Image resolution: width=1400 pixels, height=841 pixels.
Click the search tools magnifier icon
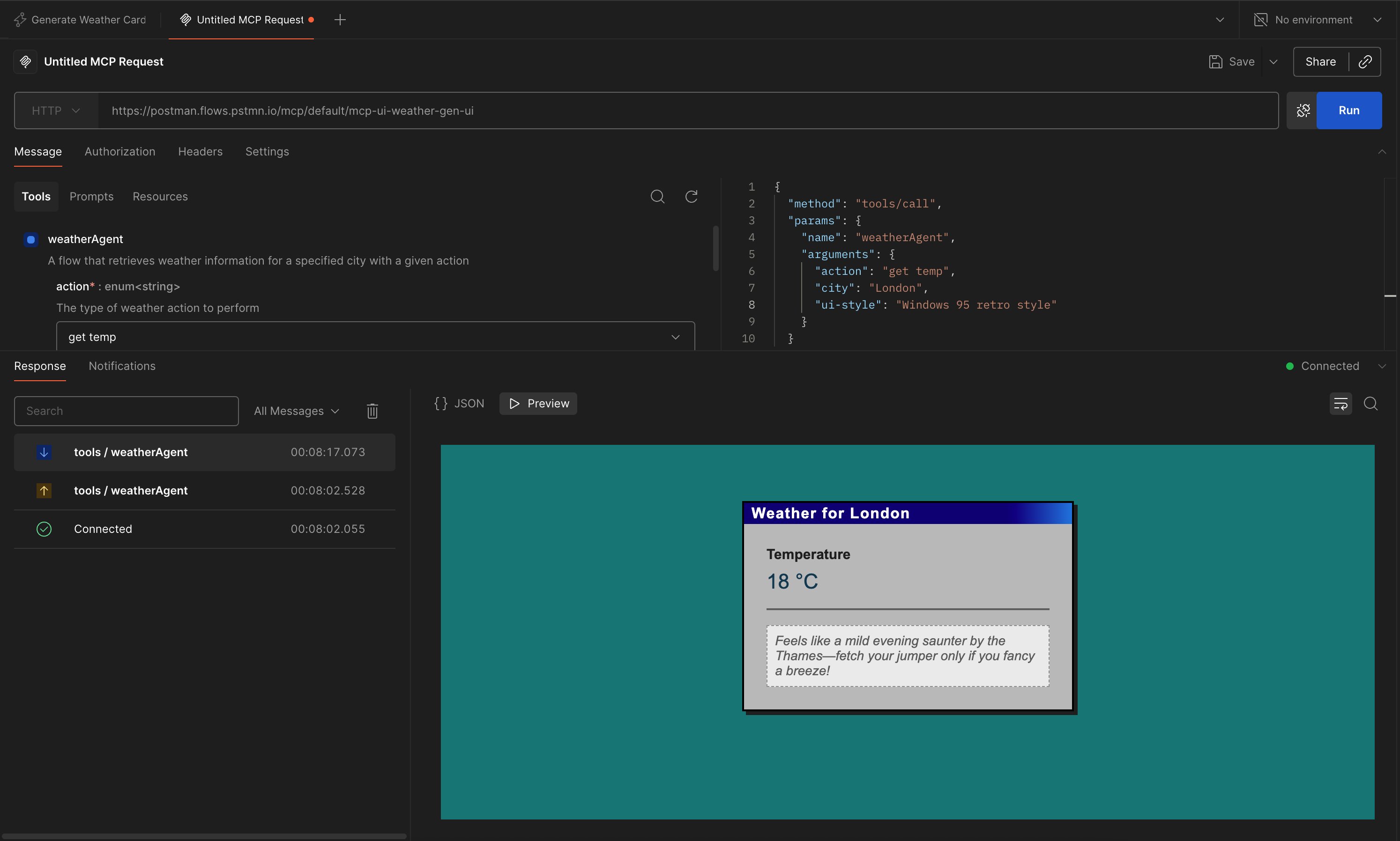click(657, 197)
